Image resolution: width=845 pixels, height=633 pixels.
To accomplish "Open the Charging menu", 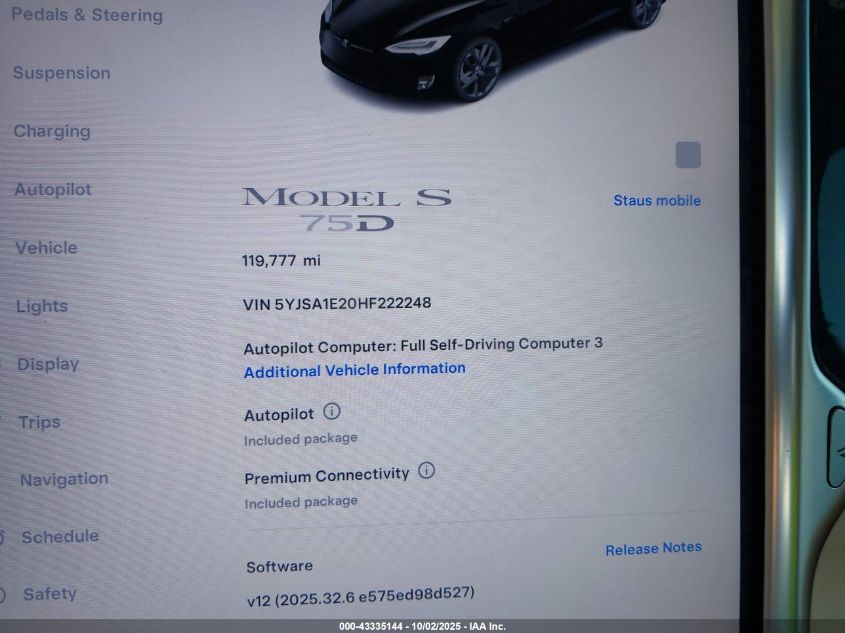I will (52, 131).
